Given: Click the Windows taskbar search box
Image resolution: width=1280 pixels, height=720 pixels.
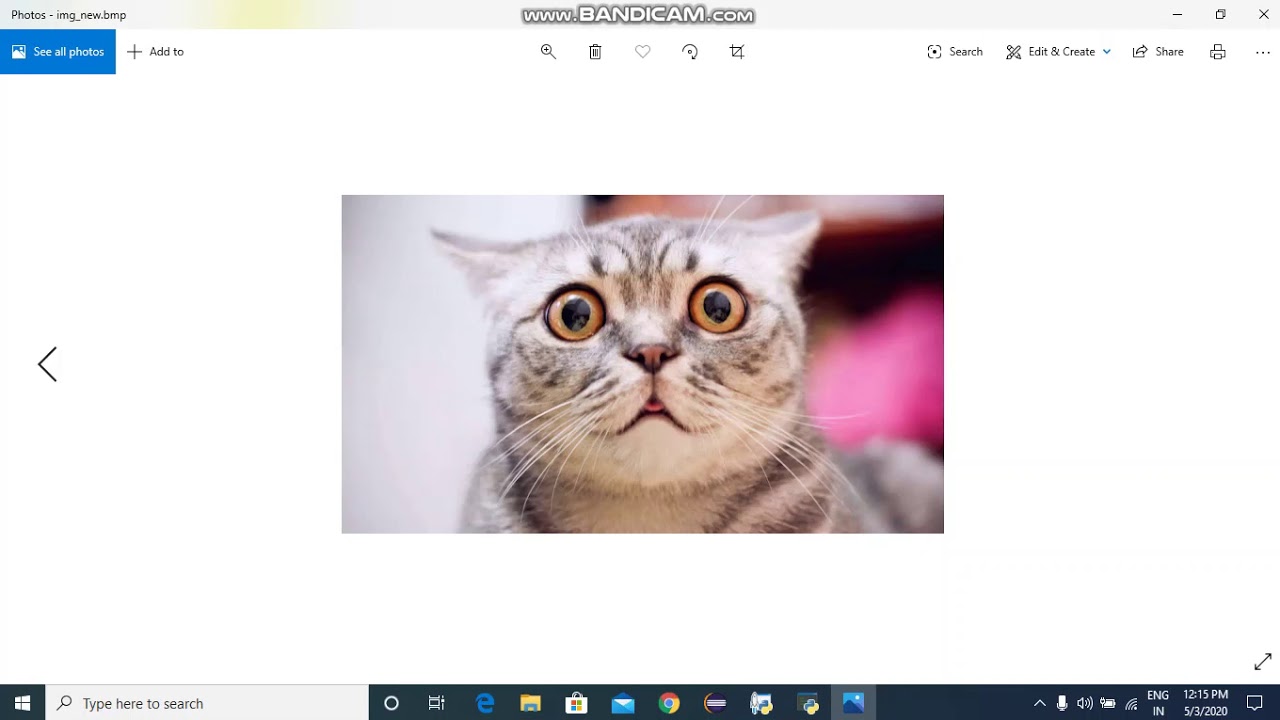Looking at the screenshot, I should point(208,703).
